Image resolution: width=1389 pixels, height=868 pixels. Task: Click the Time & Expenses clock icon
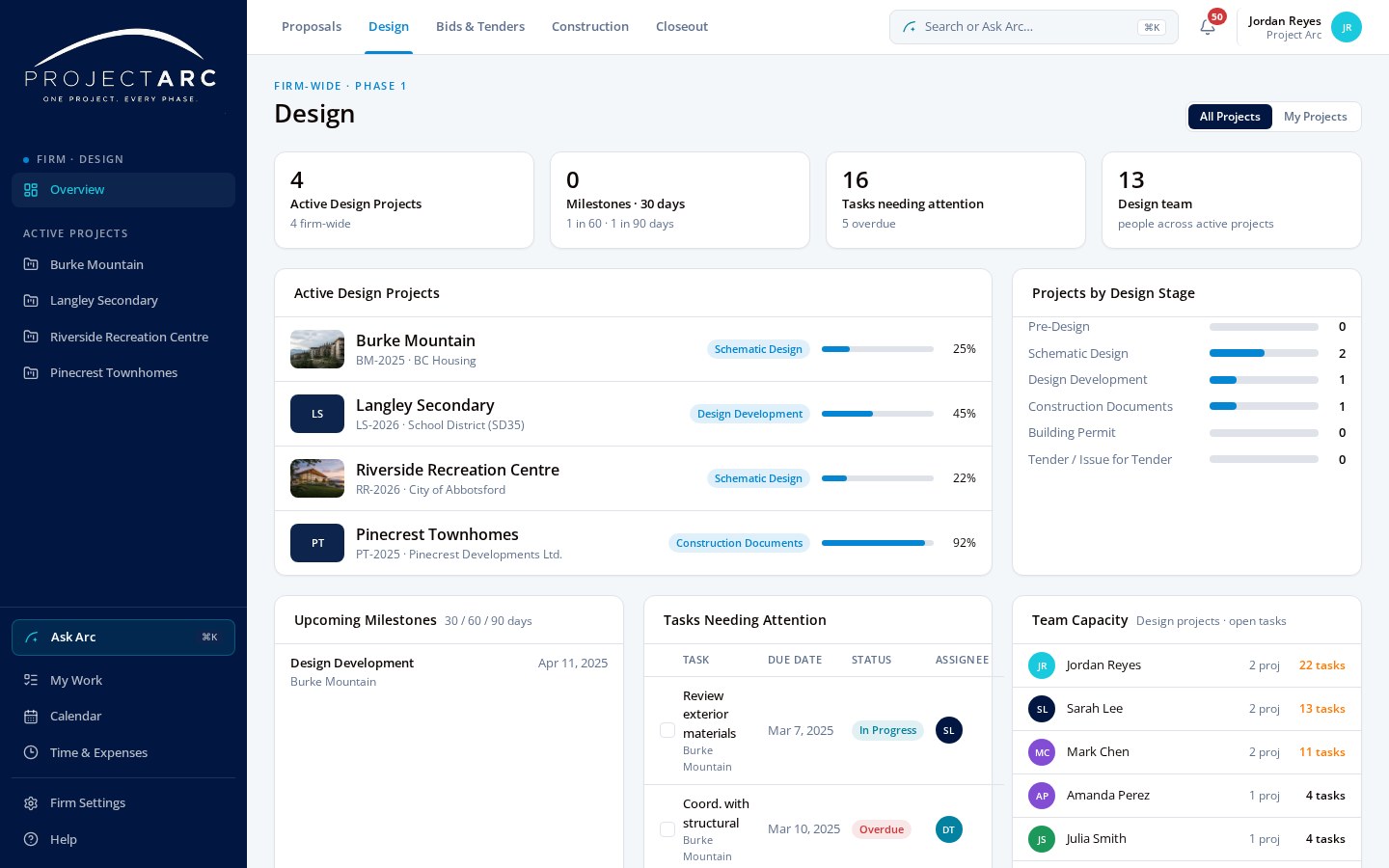31,752
